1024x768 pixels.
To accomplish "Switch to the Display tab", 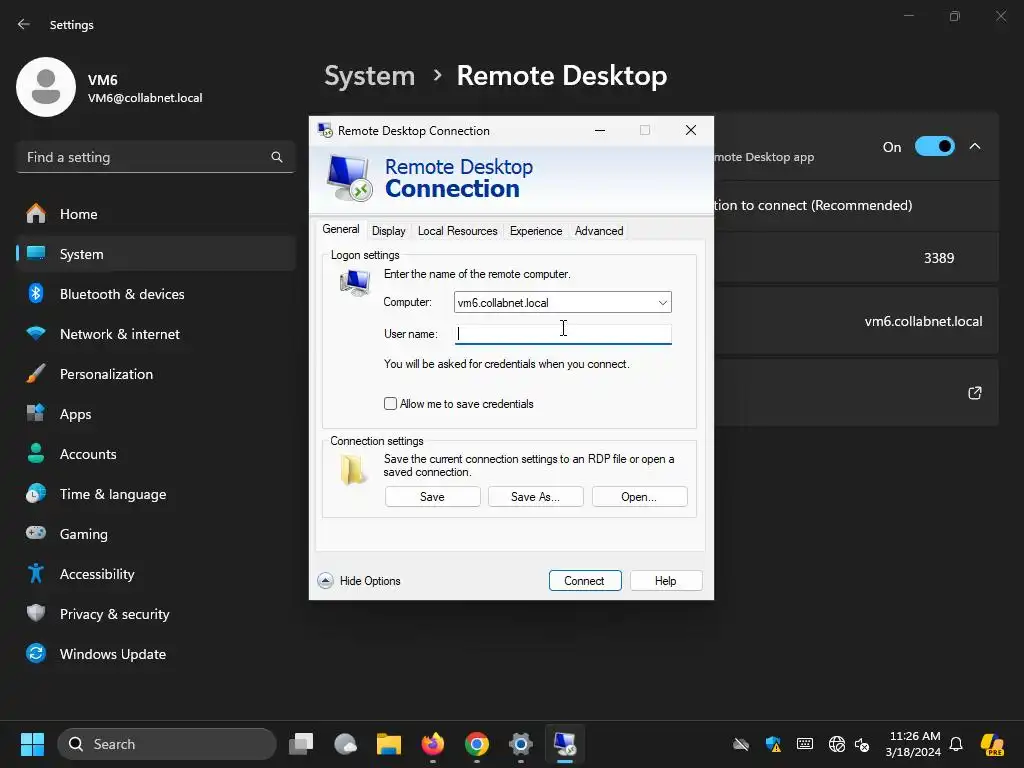I will tap(389, 231).
